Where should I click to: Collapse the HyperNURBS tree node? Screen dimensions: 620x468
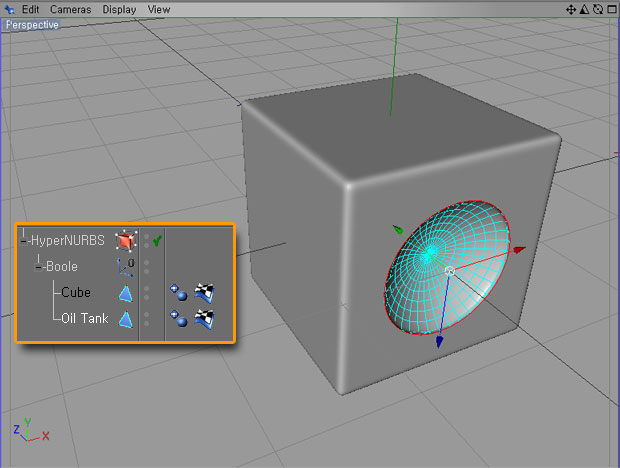coord(24,240)
